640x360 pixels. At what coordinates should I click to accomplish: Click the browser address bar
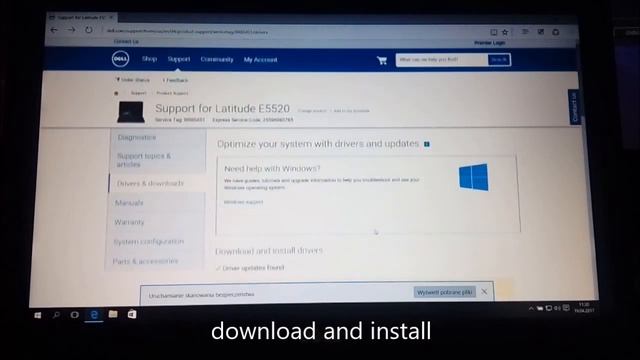pos(294,32)
